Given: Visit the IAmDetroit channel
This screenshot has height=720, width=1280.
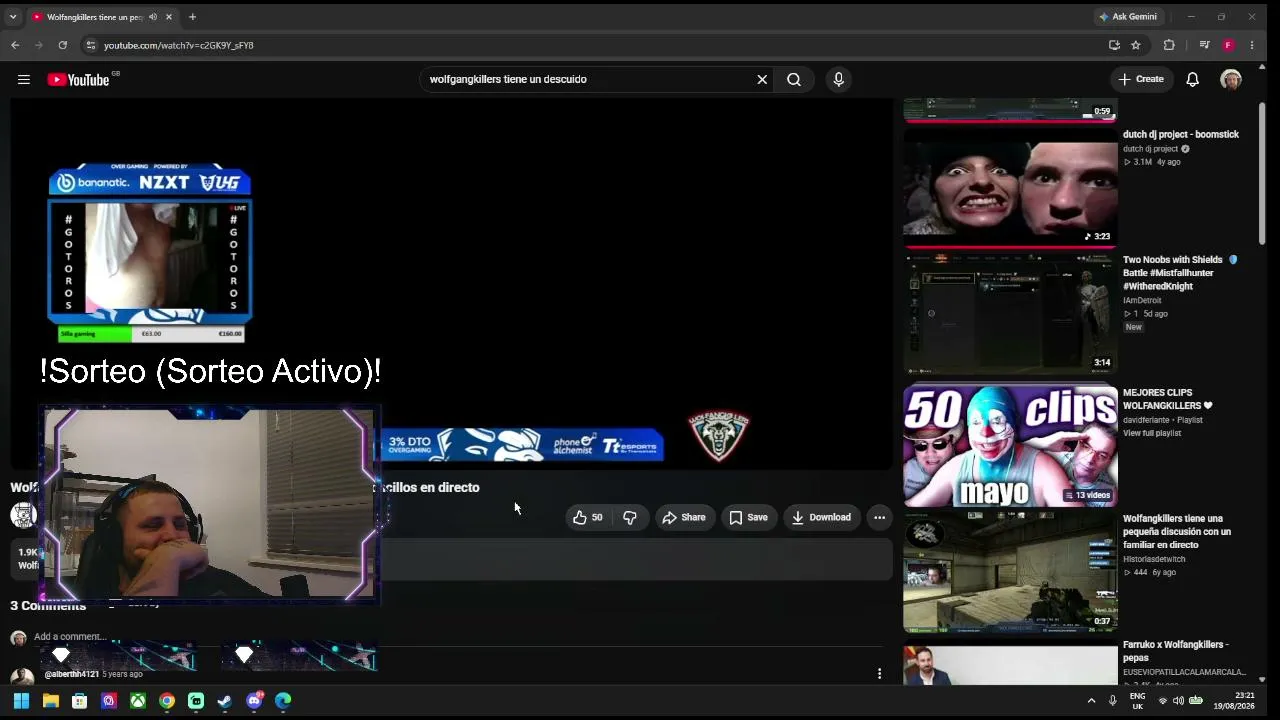Looking at the screenshot, I should [x=1142, y=300].
